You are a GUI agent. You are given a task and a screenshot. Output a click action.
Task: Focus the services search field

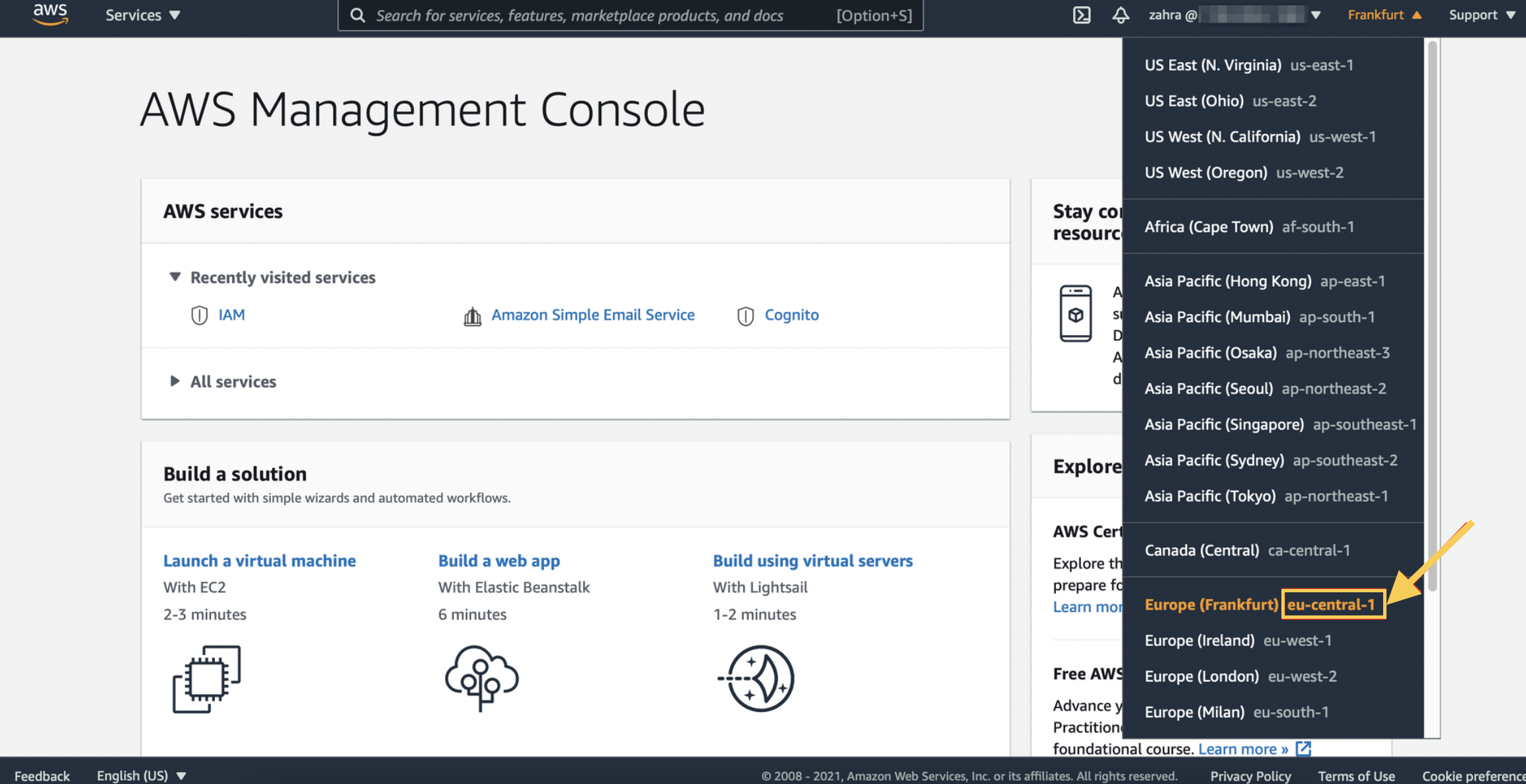(630, 15)
